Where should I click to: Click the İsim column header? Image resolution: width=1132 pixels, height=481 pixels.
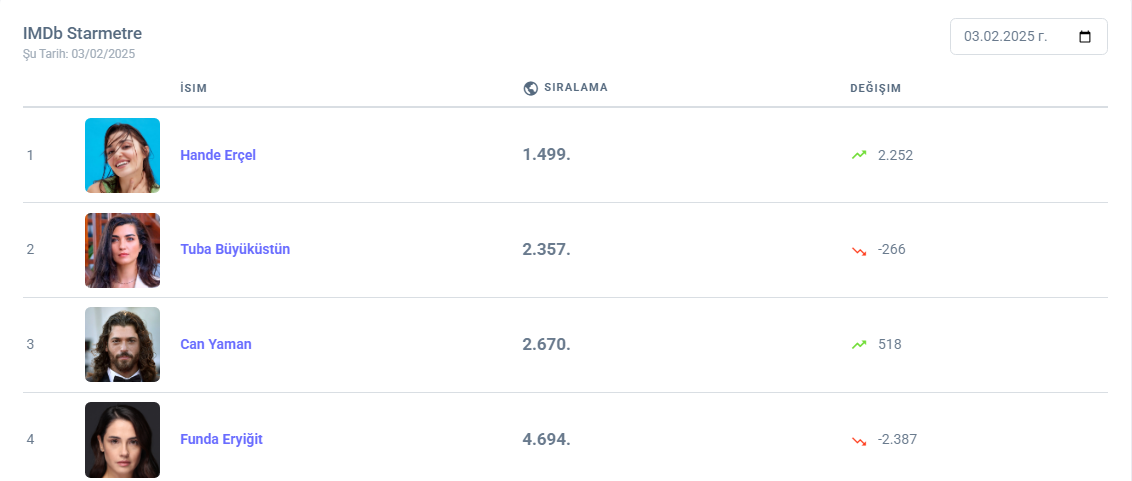194,88
